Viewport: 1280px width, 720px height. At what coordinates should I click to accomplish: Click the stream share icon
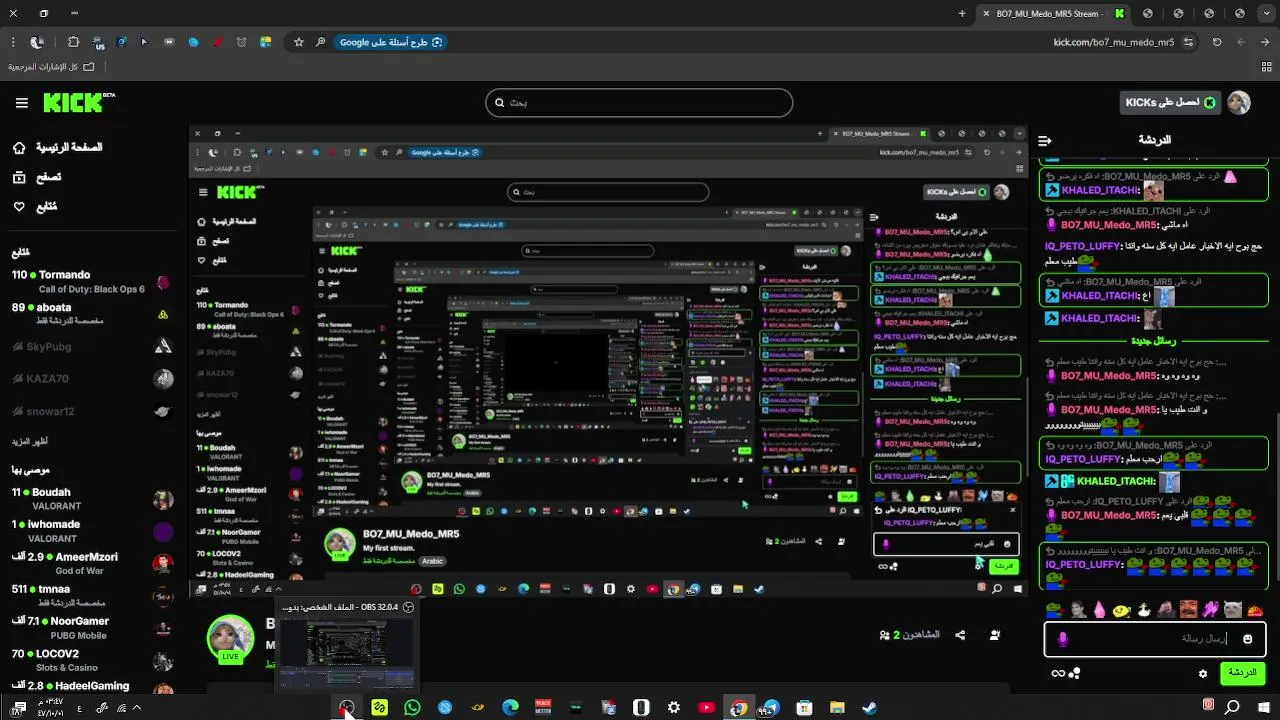(960, 635)
